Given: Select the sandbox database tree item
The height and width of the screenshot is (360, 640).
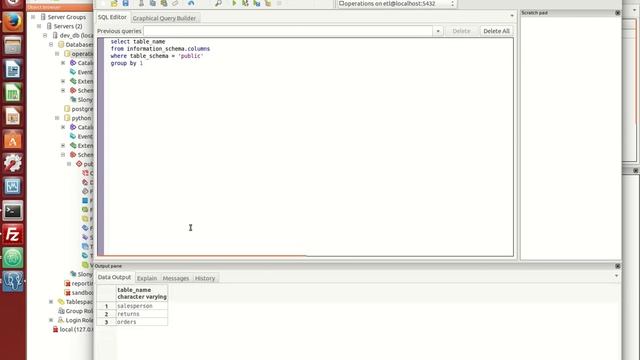Looking at the screenshot, I should [x=79, y=293].
